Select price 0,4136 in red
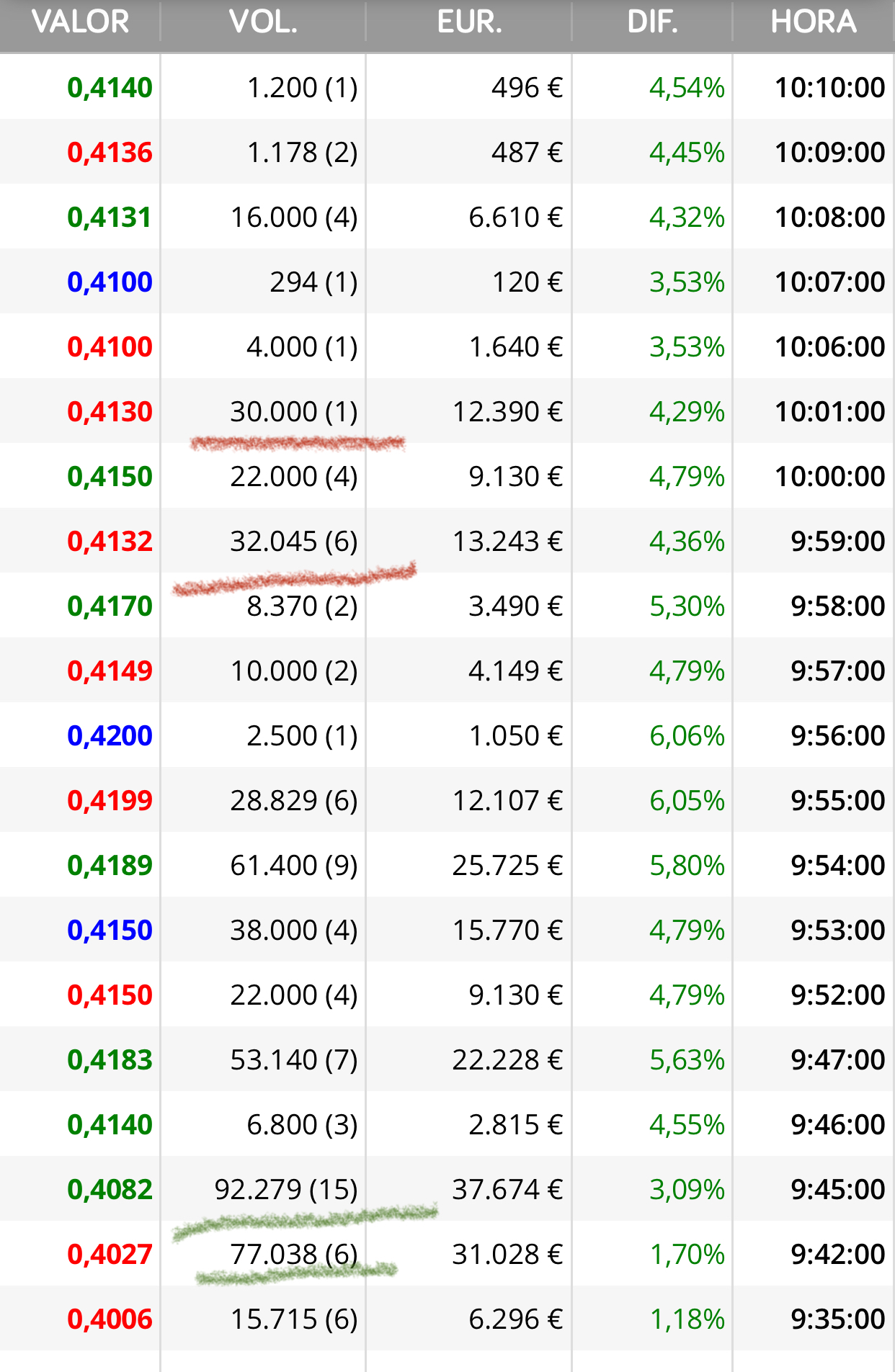Viewport: 895px width, 1372px height. tap(110, 153)
